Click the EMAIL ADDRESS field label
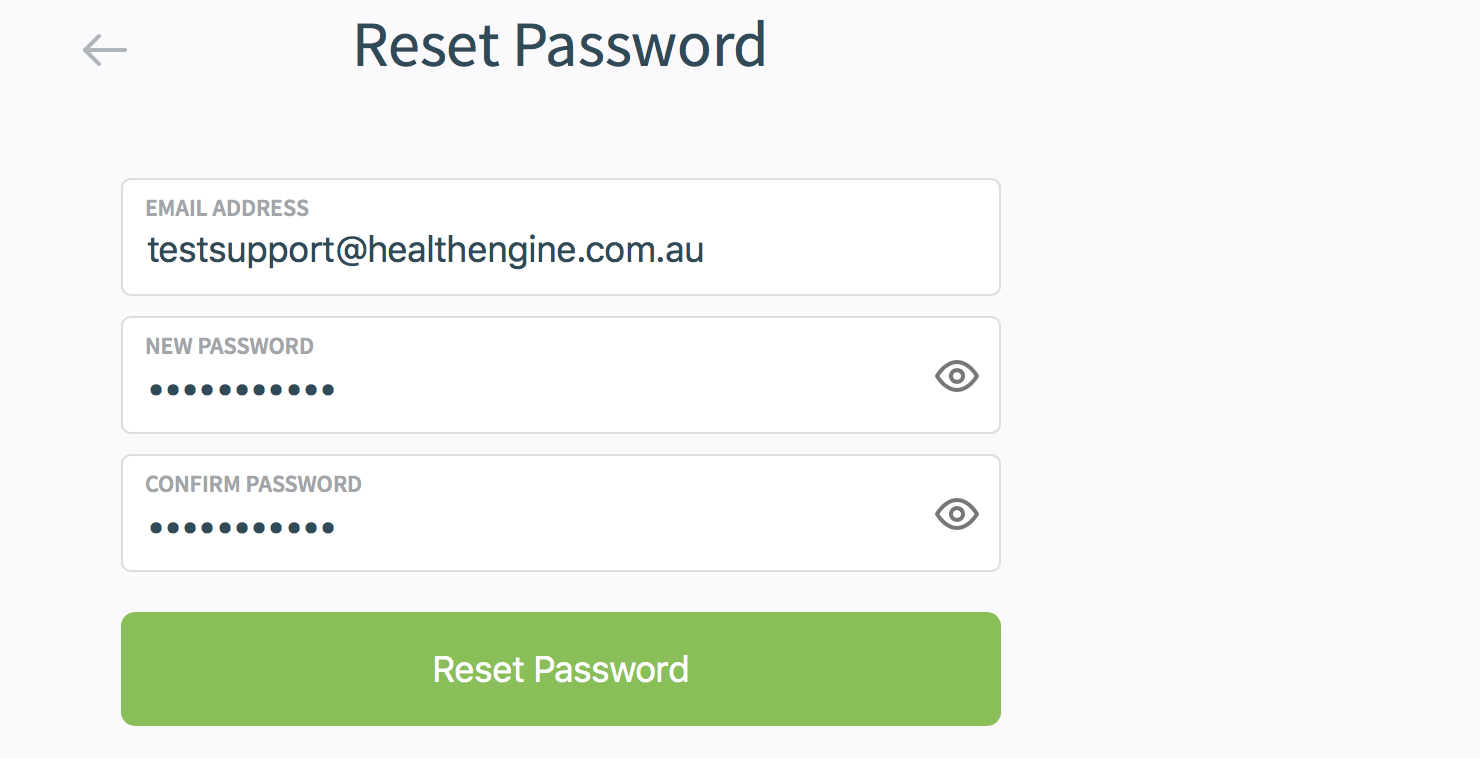The width and height of the screenshot is (1480, 758). tap(227, 208)
